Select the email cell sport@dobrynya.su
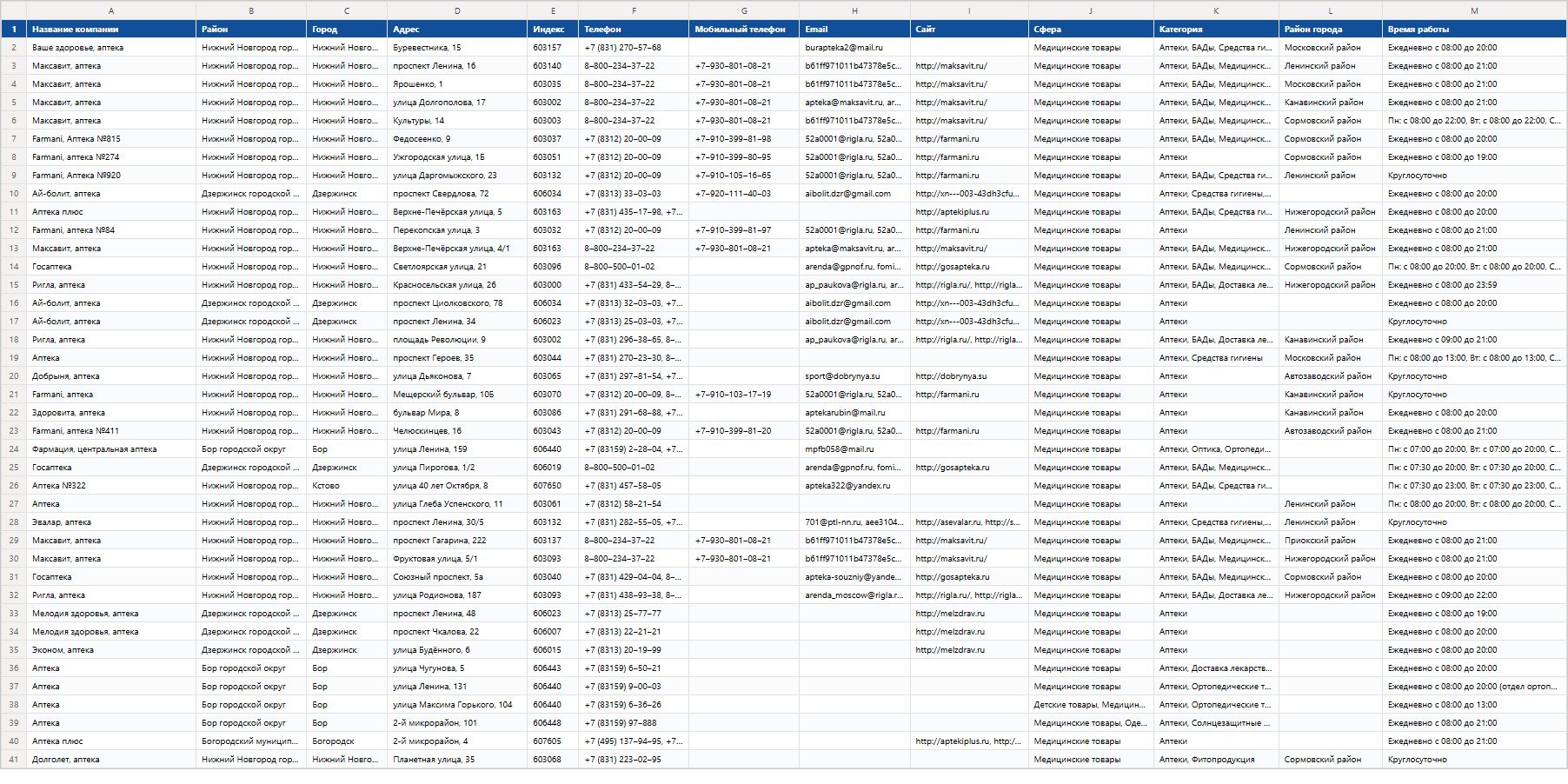1568x784 pixels. 854,376
